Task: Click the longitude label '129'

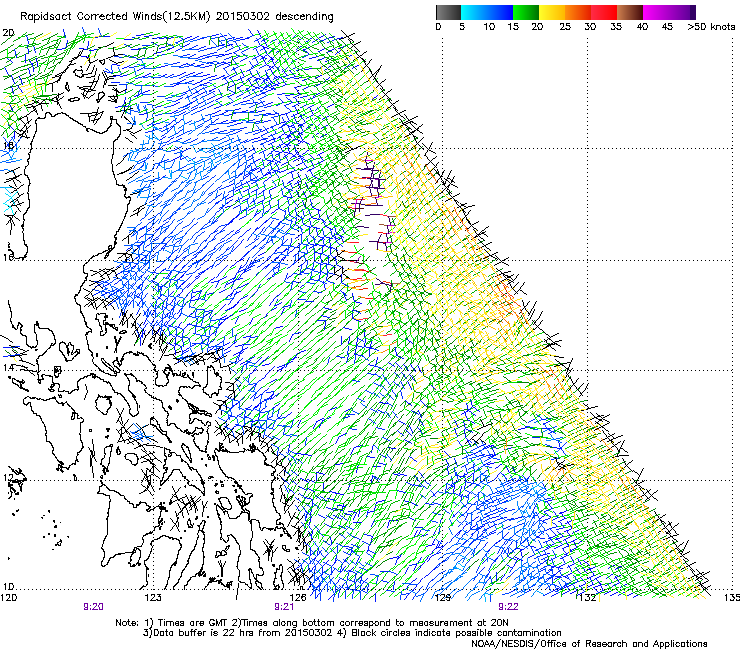Action: (x=443, y=598)
